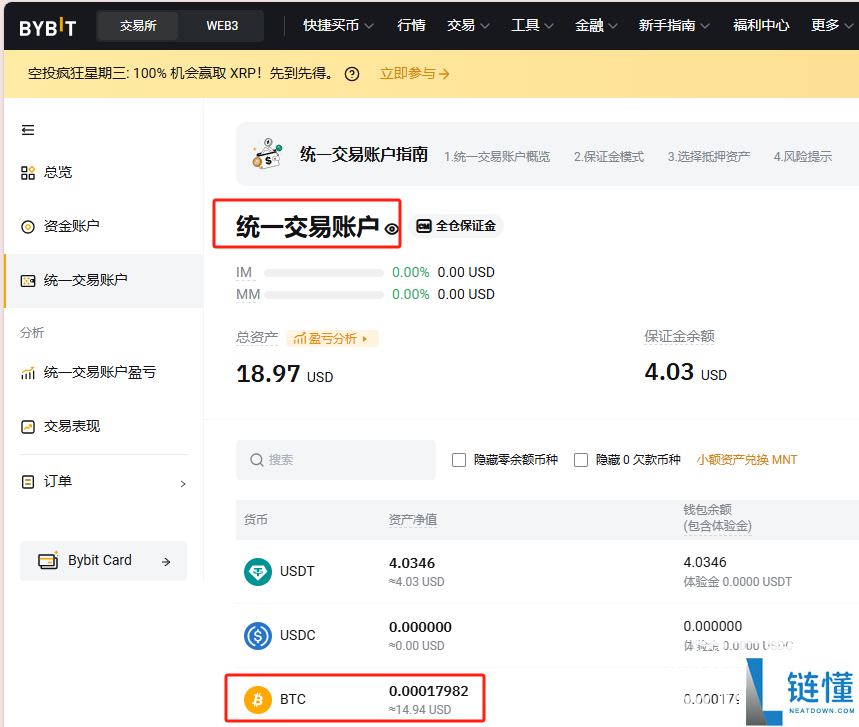Click BTC amount 0.00017982
Screen dimensions: 859x727
428,691
